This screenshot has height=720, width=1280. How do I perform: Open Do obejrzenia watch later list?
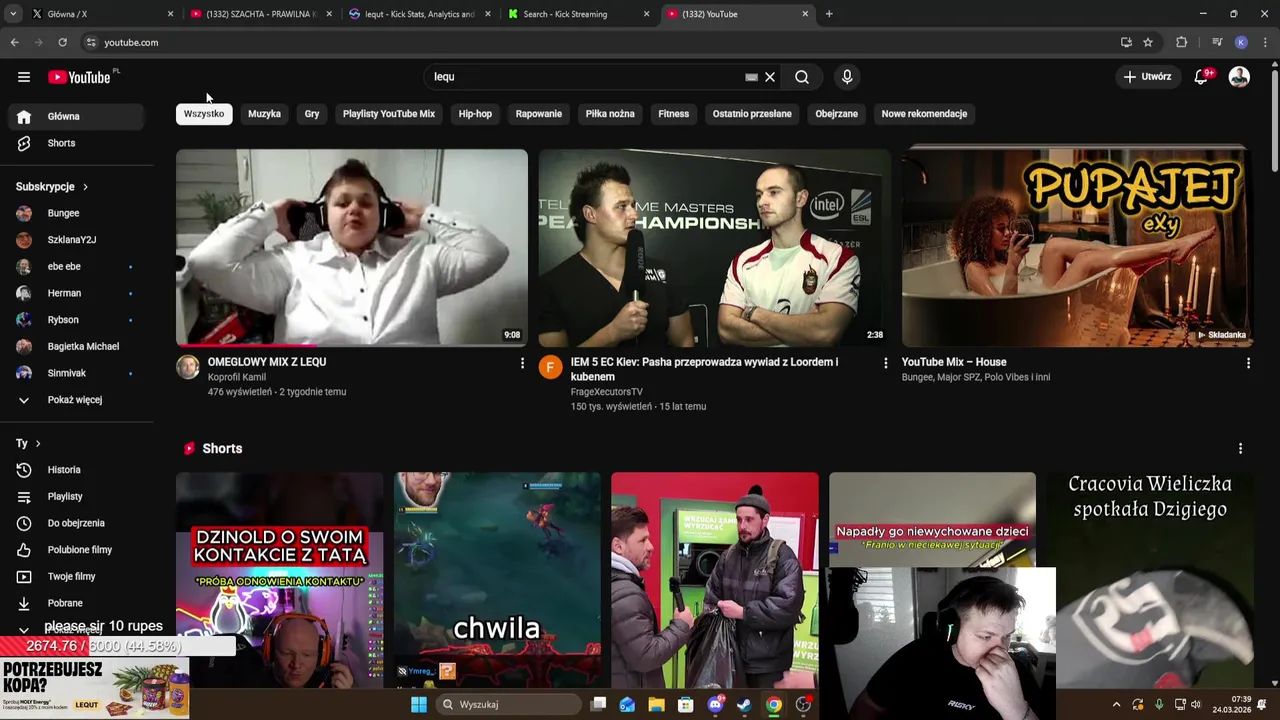pos(76,523)
